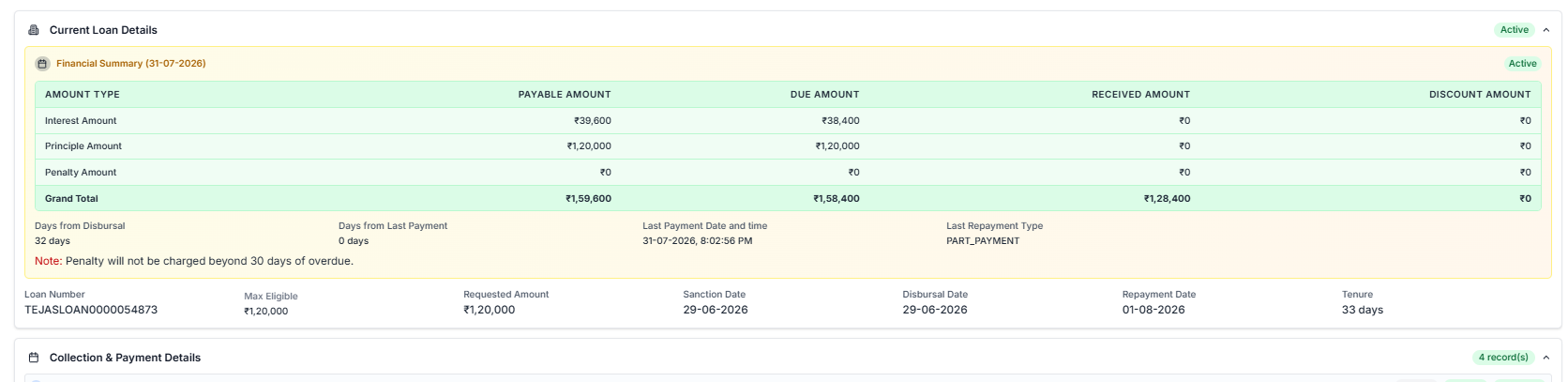The height and width of the screenshot is (382, 1568).
Task: Click the Last Repayment Type label
Action: point(994,226)
